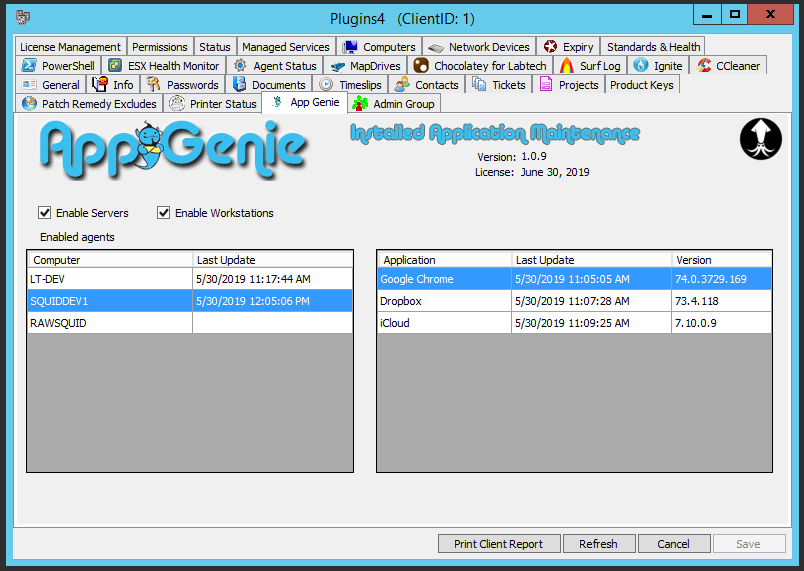Click the Timeslips clock icon
This screenshot has width=804, height=571.
[x=326, y=85]
